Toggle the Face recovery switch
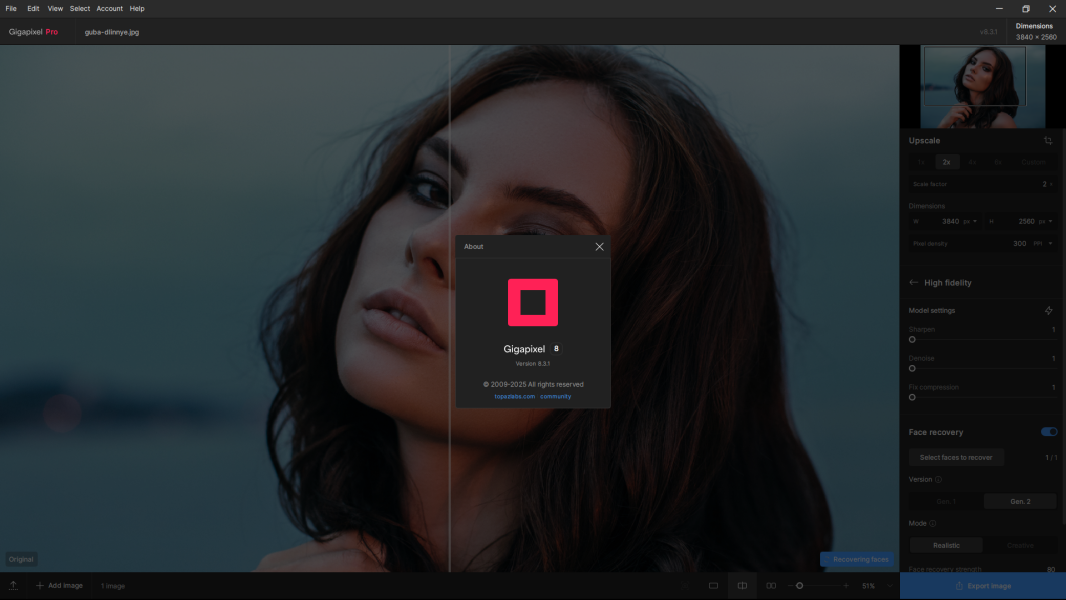 pos(1048,431)
